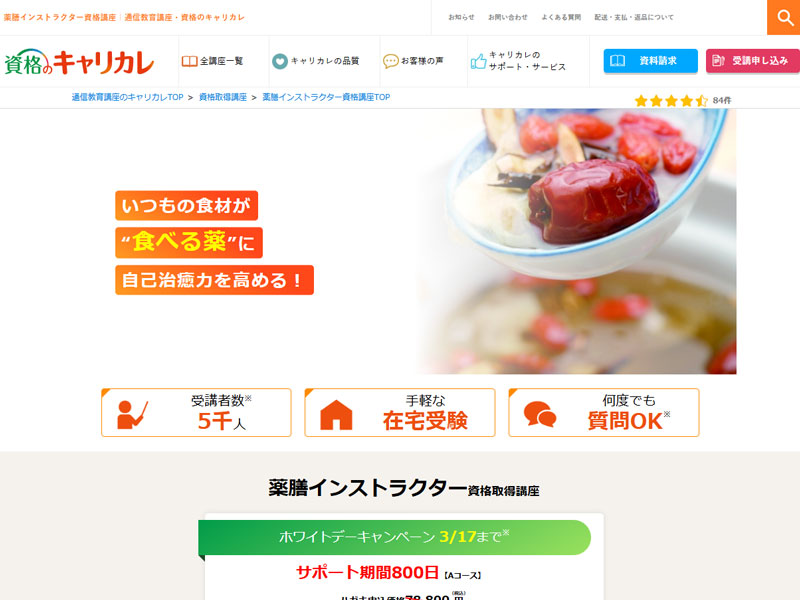Click the pink 受講申し込み button
The image size is (800, 600).
pos(753,61)
